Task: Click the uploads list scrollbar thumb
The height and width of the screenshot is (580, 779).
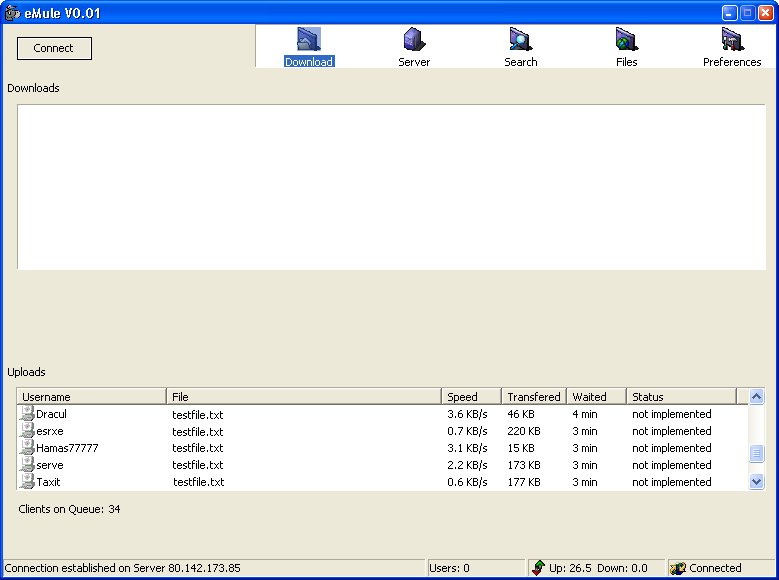Action: (756, 453)
